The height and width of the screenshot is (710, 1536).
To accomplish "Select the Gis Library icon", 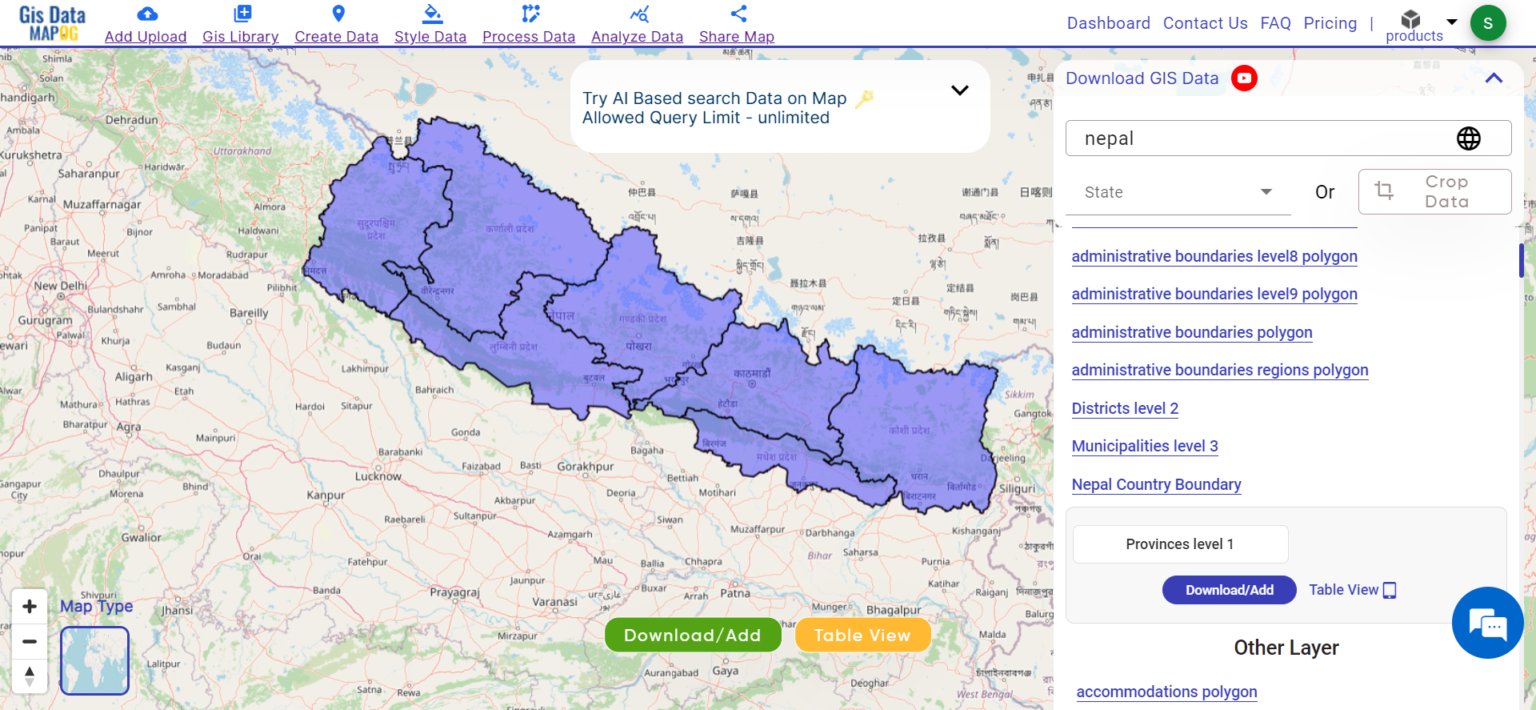I will coord(240,14).
